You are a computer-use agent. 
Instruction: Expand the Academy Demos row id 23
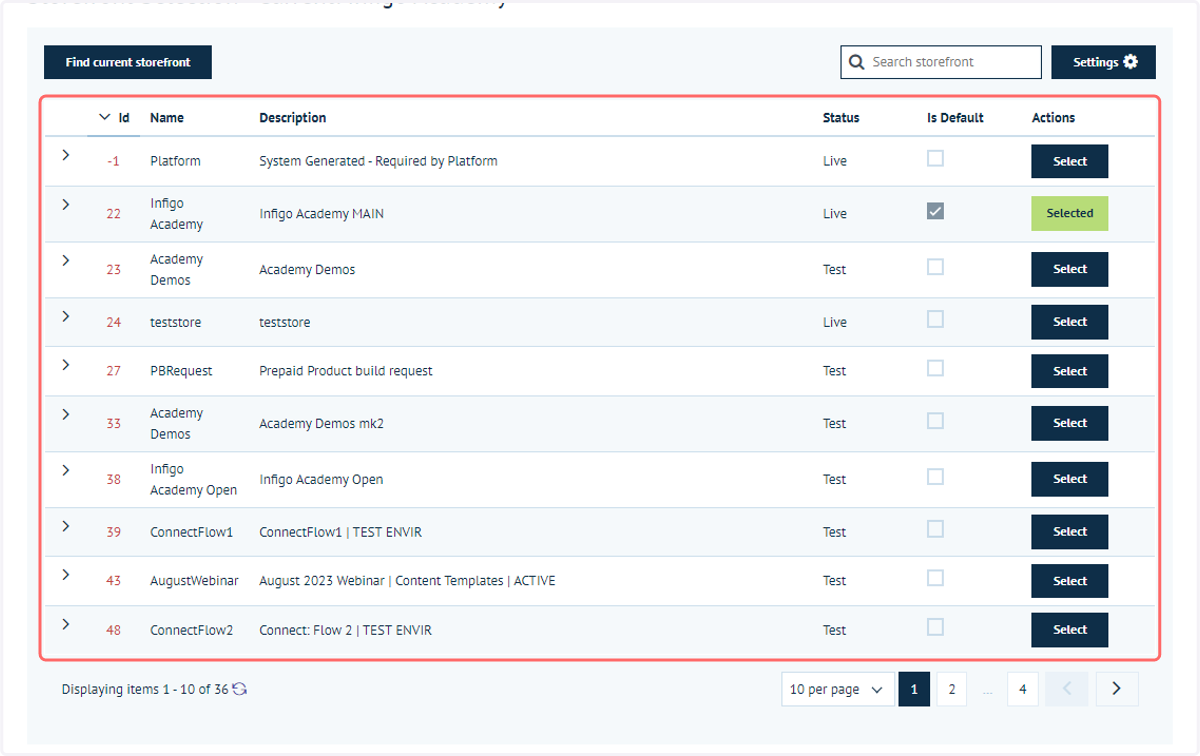coord(65,260)
